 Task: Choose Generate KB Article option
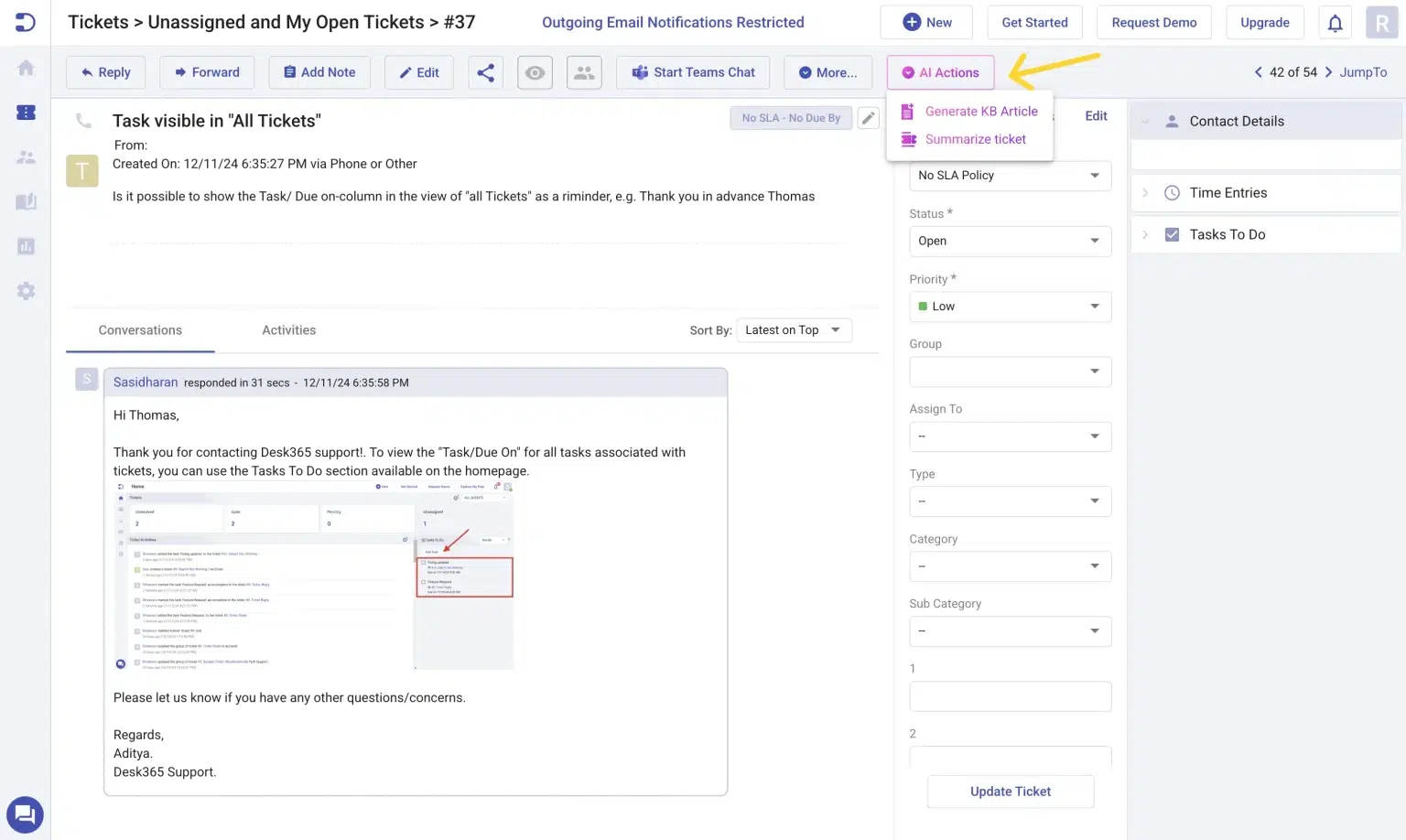(x=980, y=112)
